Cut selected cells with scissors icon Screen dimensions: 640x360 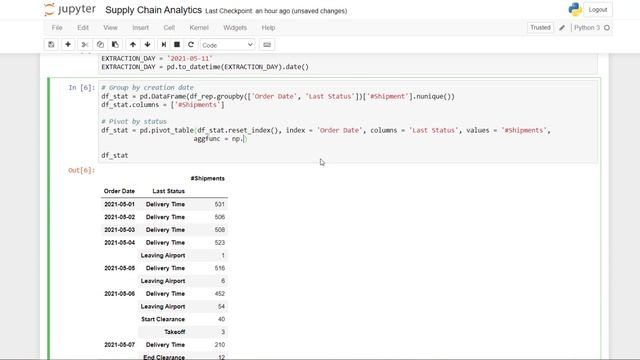pos(85,44)
